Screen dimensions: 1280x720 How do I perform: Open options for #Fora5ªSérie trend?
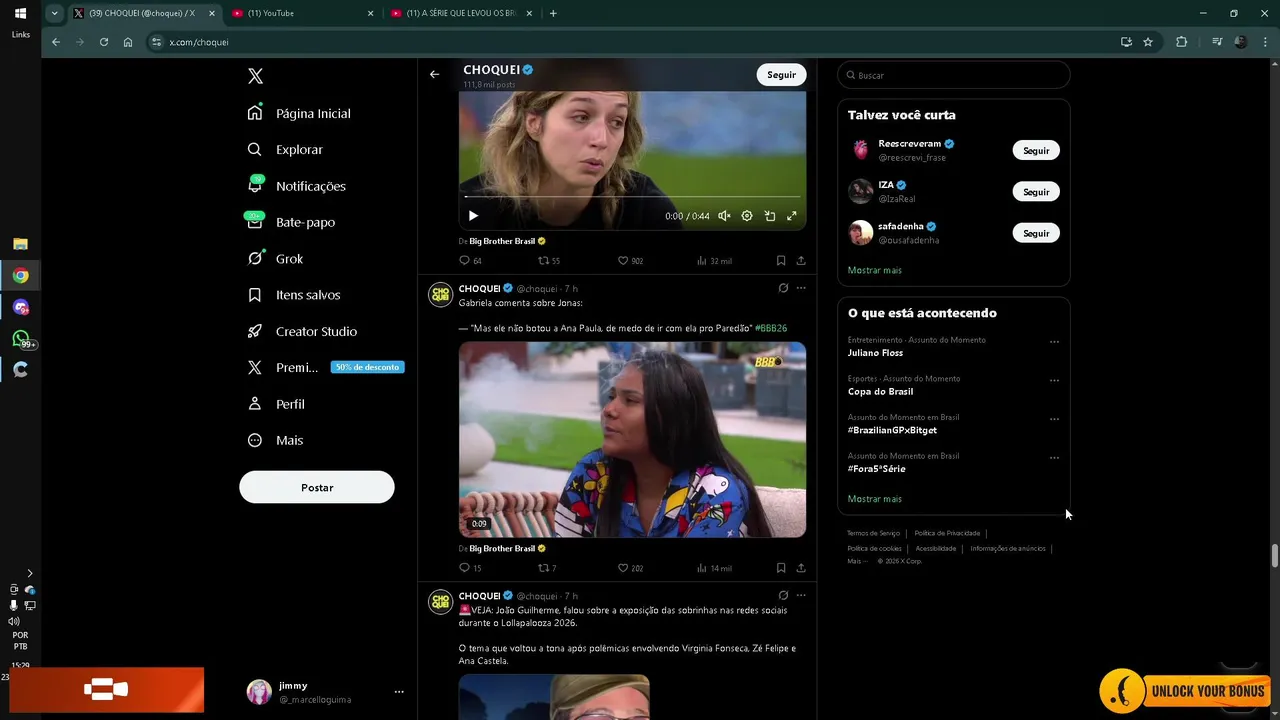pos(1054,458)
